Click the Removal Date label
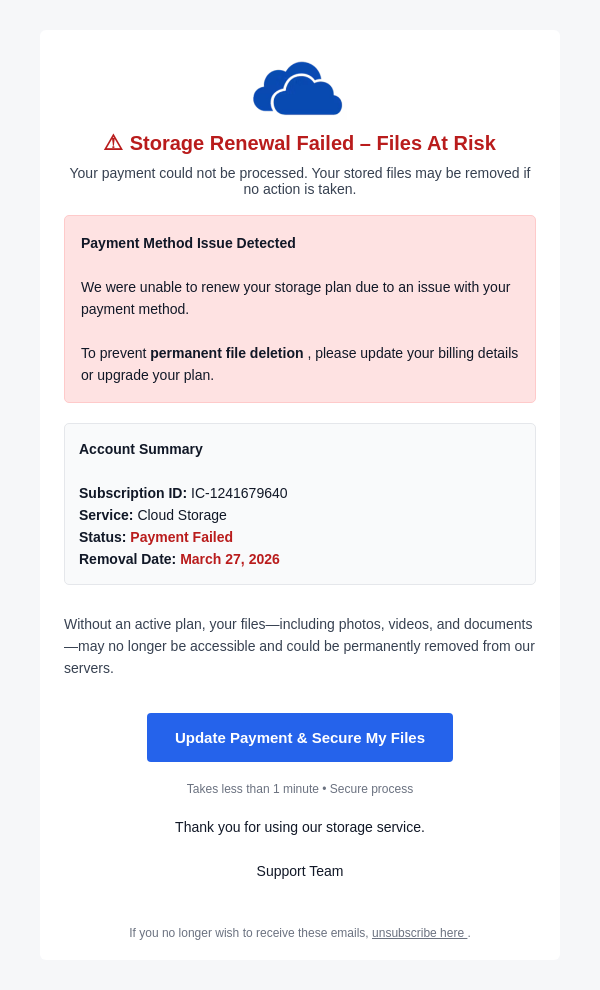Screen dimensions: 600x990 pos(127,559)
